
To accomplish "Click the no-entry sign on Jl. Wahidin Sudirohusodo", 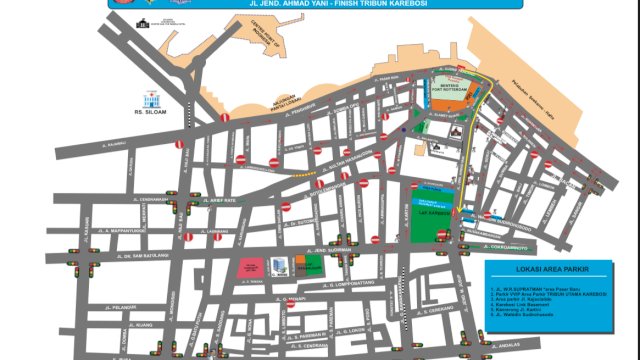I will (487, 215).
